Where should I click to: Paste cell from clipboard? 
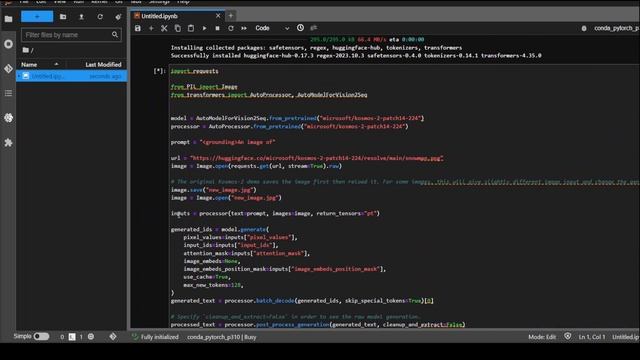[x=191, y=28]
